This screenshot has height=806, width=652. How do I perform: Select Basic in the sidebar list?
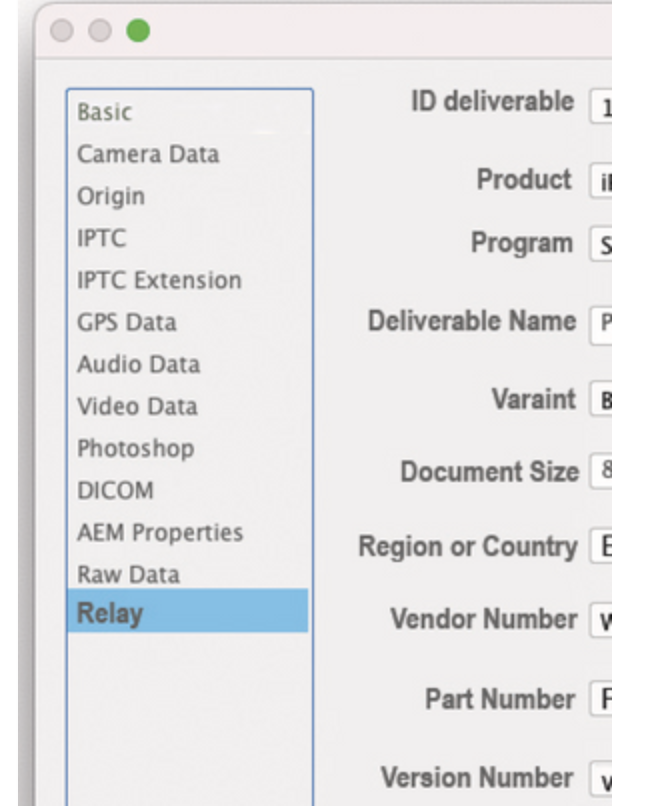tap(105, 112)
